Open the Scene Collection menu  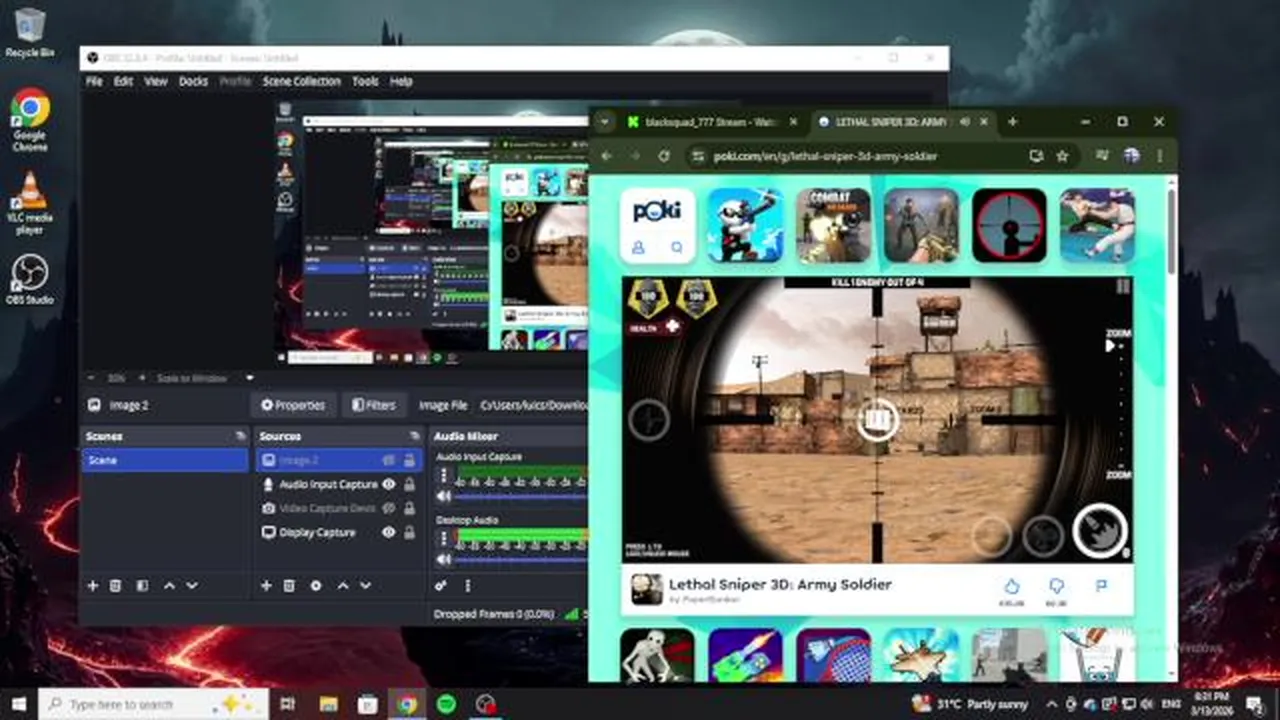point(301,81)
